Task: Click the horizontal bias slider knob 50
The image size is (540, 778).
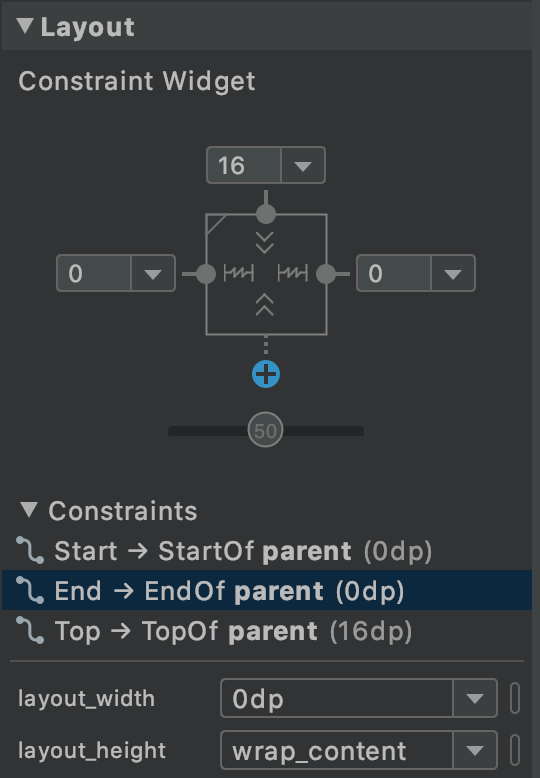Action: tap(266, 430)
